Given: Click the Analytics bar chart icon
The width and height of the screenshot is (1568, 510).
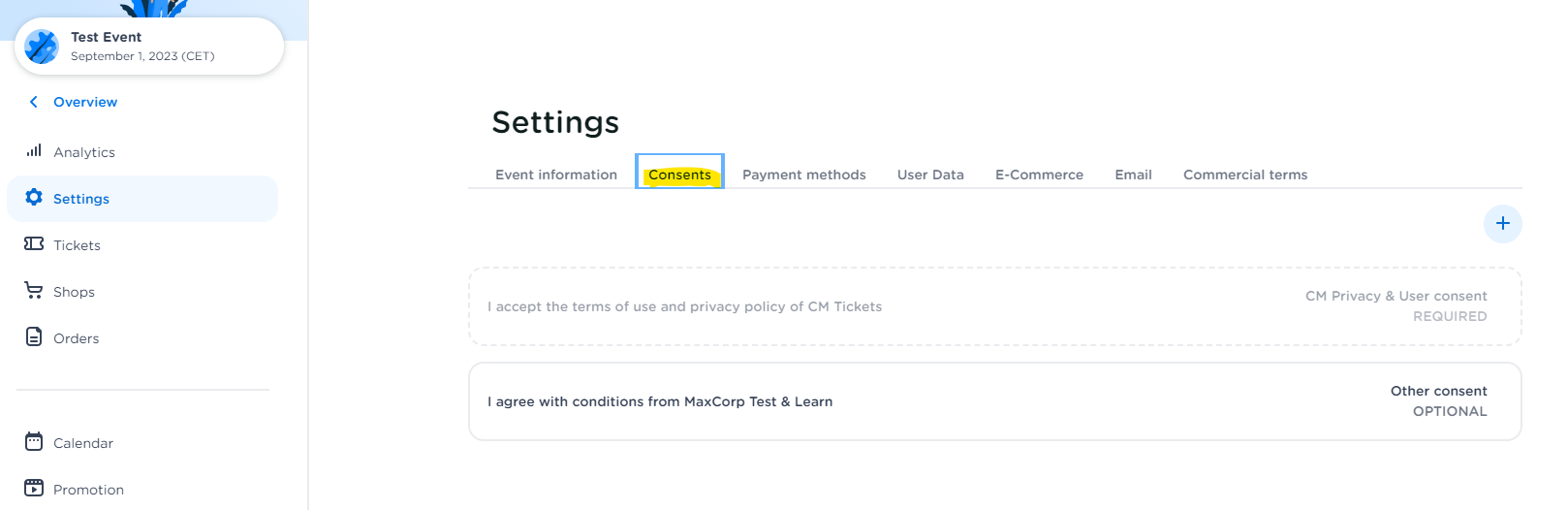Looking at the screenshot, I should [x=34, y=151].
